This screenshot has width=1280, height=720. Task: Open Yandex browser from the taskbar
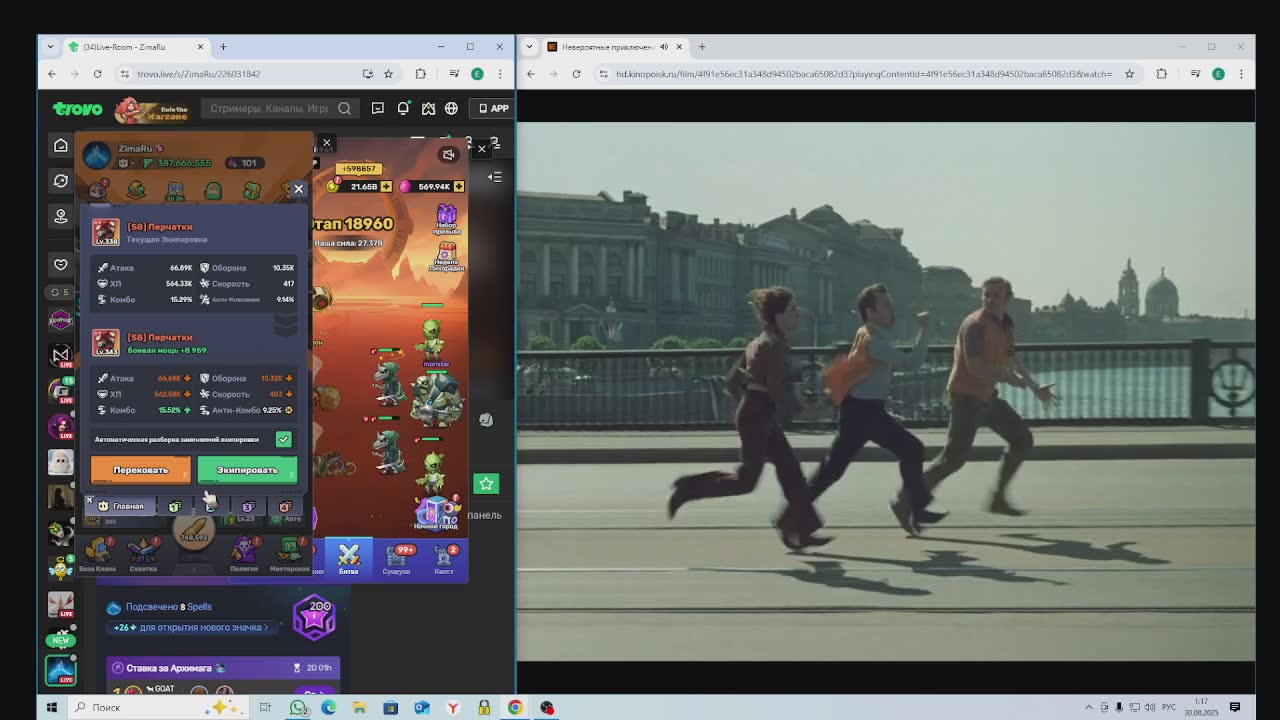453,707
